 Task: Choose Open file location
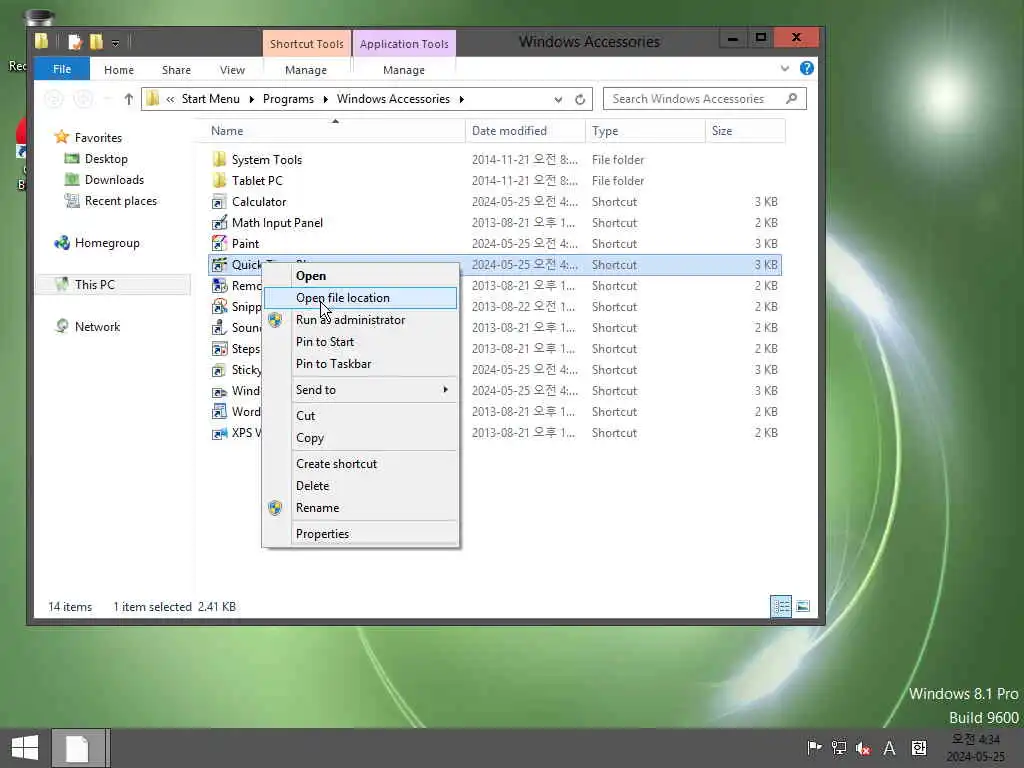[360, 298]
